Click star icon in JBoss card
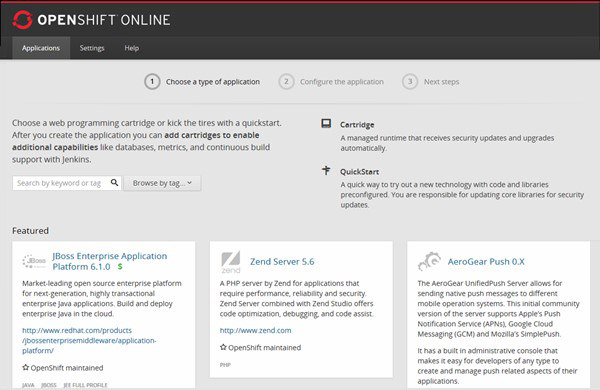Viewport: 600px width, 390px height. tap(26, 367)
